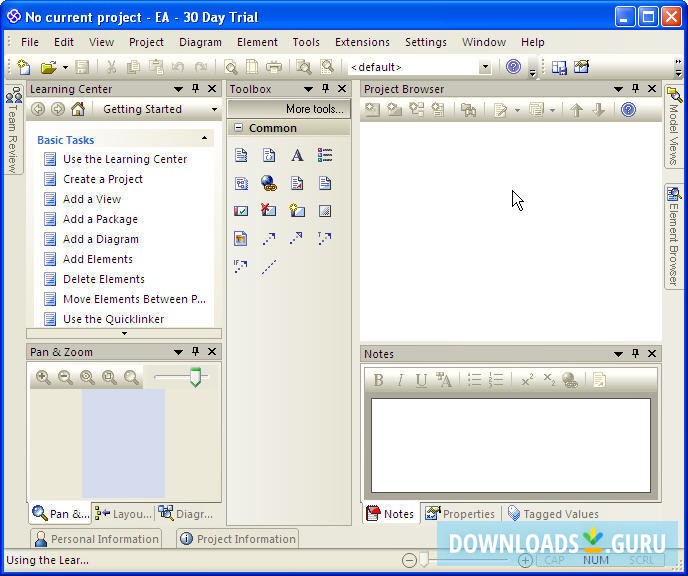Collapse the Basic Tasks section
This screenshot has height=576, width=688.
point(204,138)
